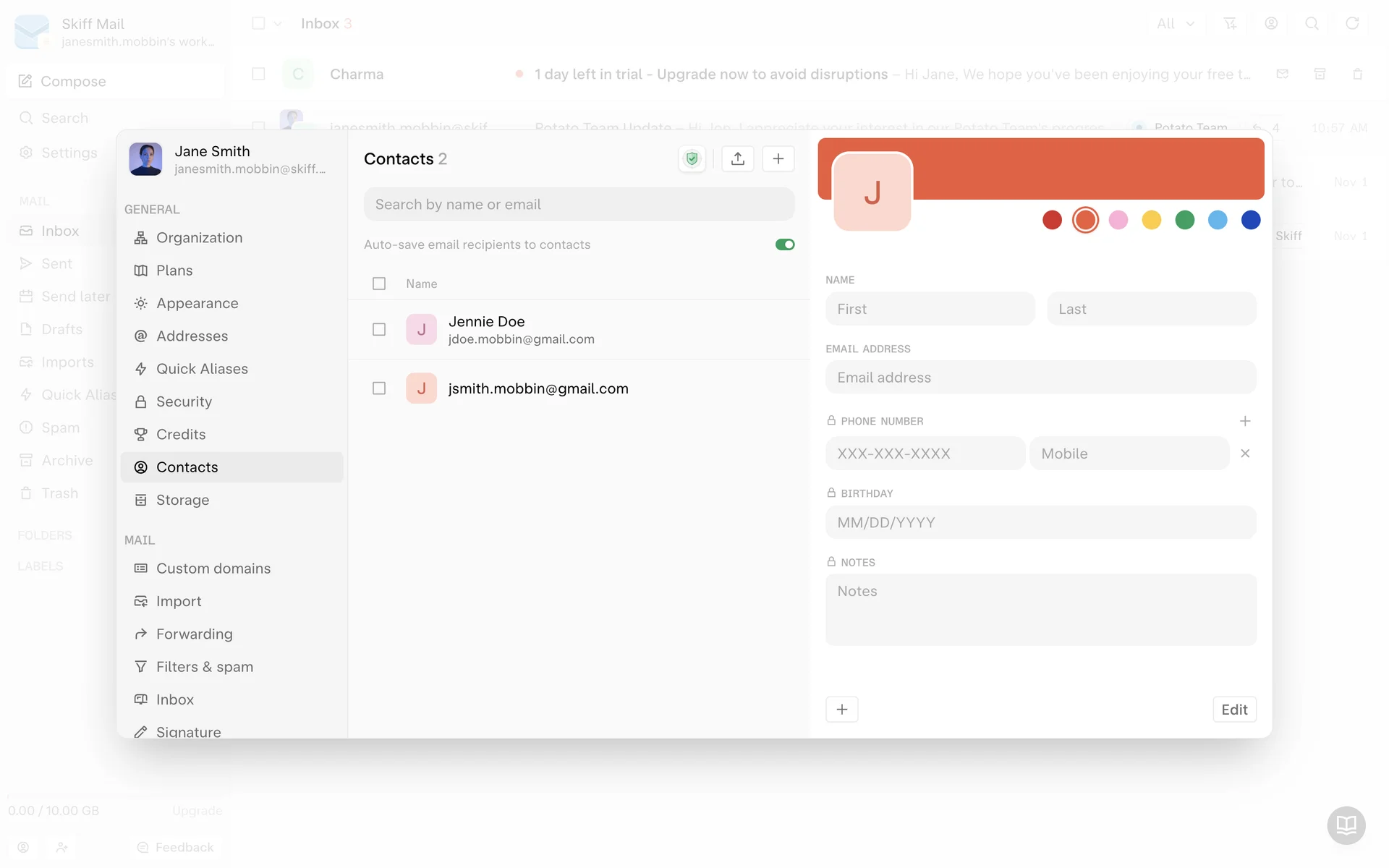The width and height of the screenshot is (1389, 868).
Task: Open Custom domains settings
Action: [x=213, y=569]
